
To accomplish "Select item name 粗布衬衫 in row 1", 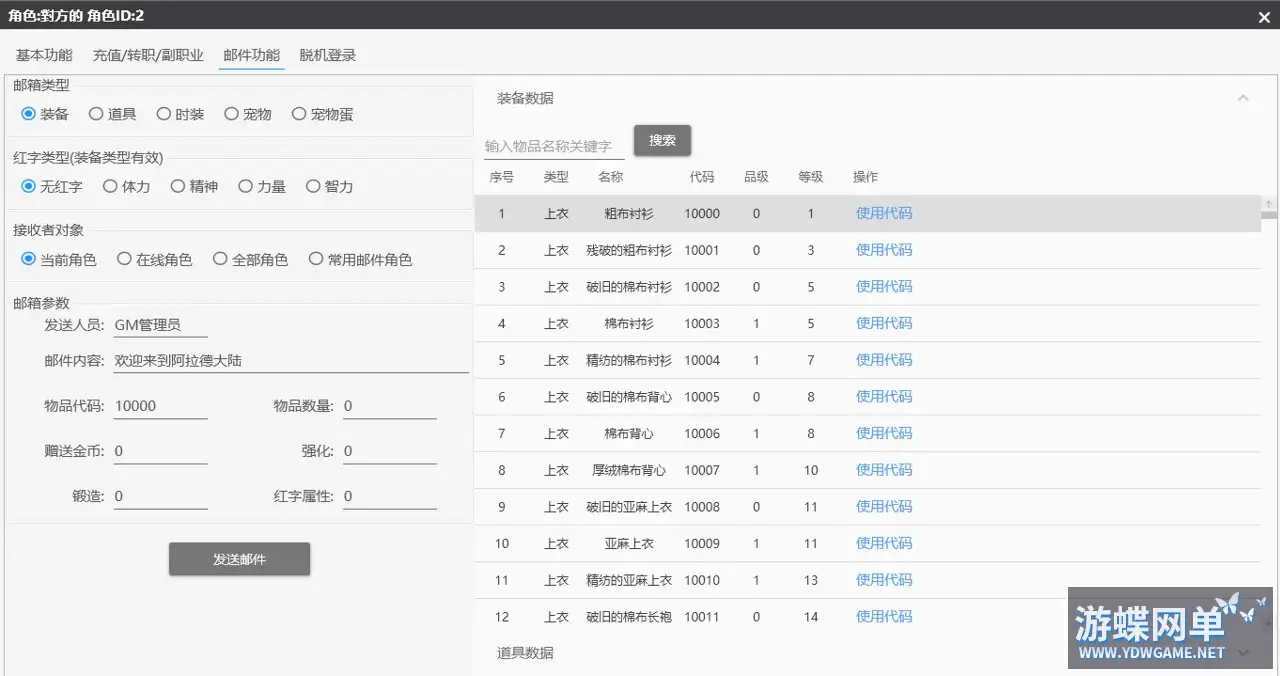I will [629, 214].
